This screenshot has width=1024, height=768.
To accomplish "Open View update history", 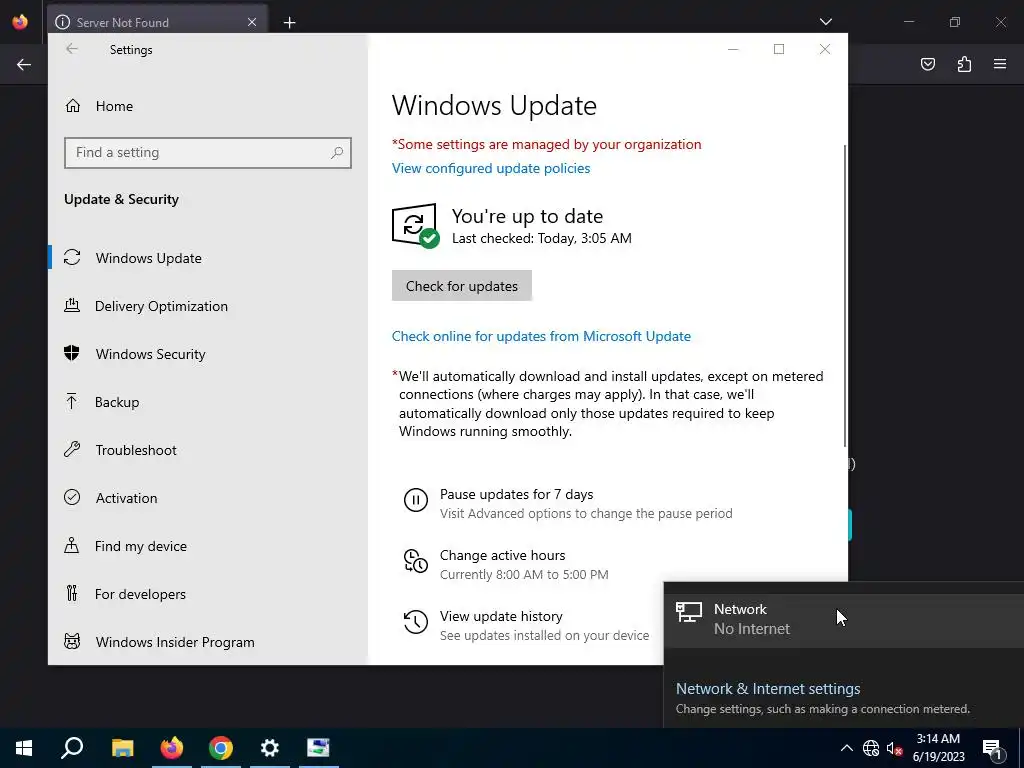I will [x=501, y=616].
